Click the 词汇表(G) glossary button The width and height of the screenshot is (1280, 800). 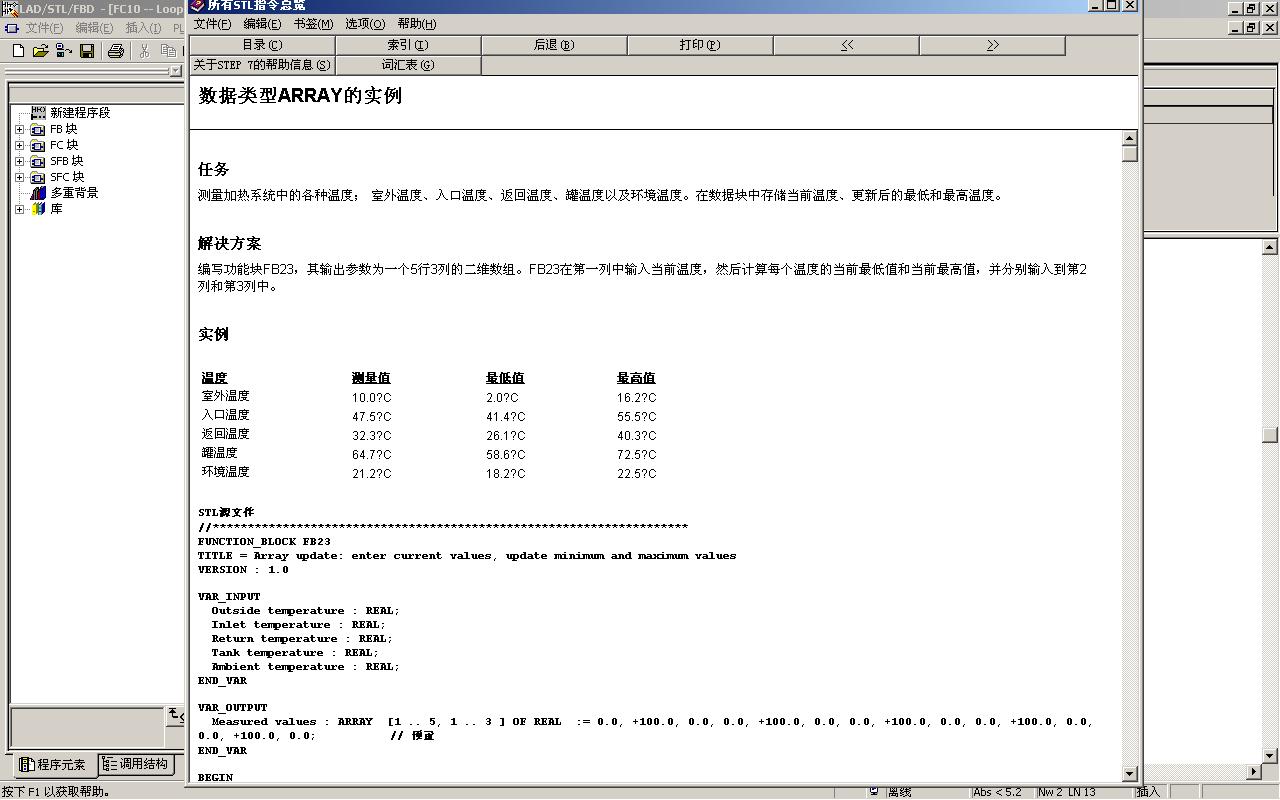pyautogui.click(x=408, y=65)
